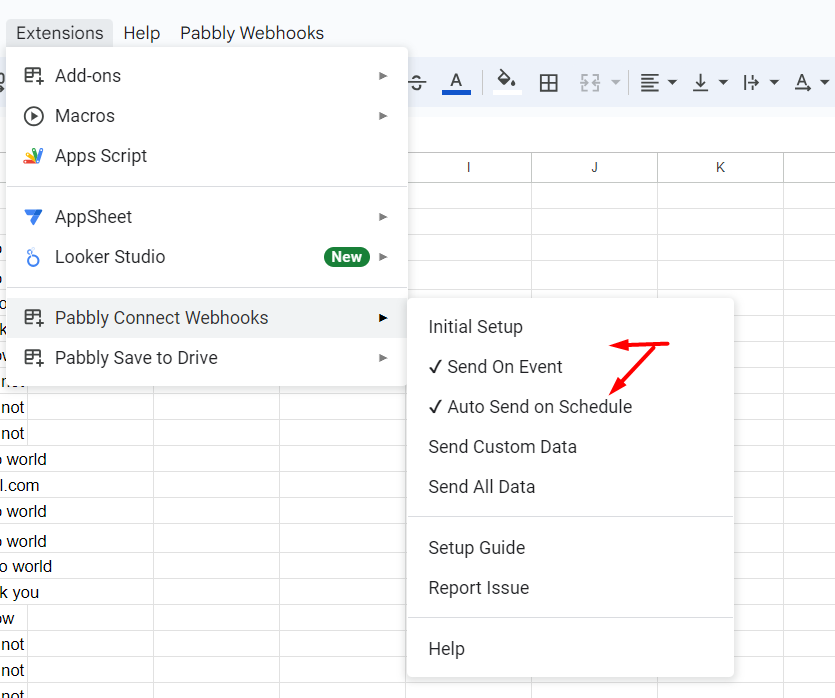Expand the Add-ons submenu arrow
Viewport: 835px width, 698px height.
point(383,76)
